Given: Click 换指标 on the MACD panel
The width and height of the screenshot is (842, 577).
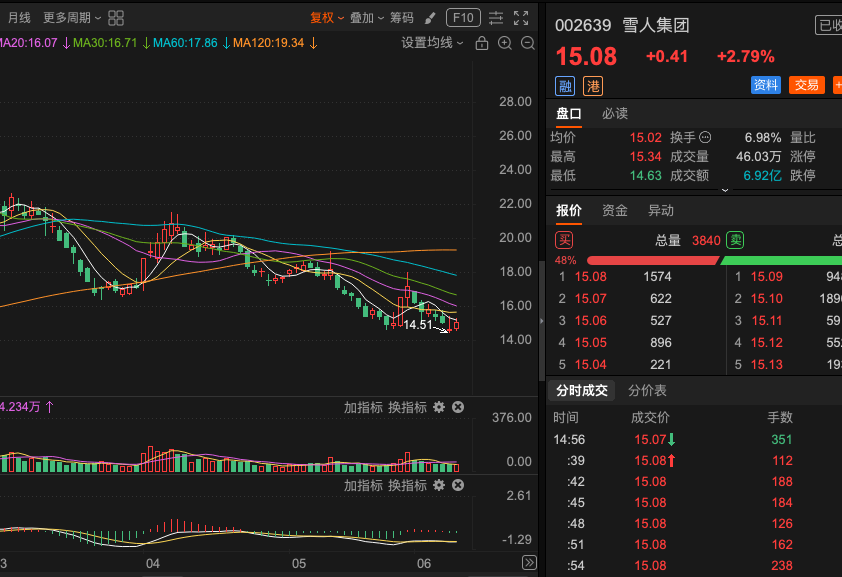Looking at the screenshot, I should [x=408, y=486].
